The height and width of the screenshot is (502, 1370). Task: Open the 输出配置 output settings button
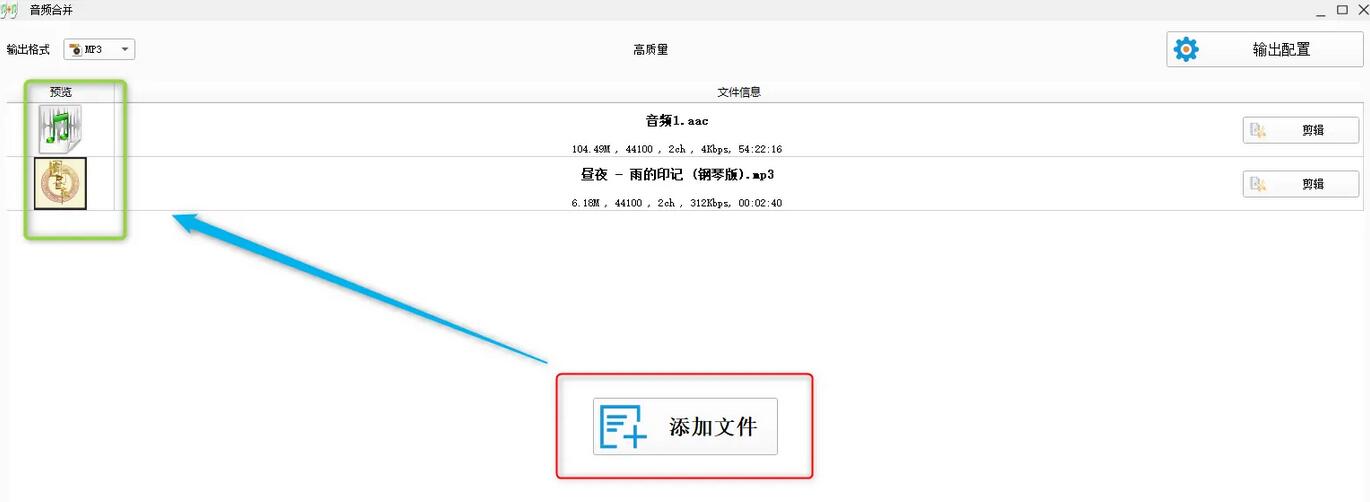tap(1263, 49)
